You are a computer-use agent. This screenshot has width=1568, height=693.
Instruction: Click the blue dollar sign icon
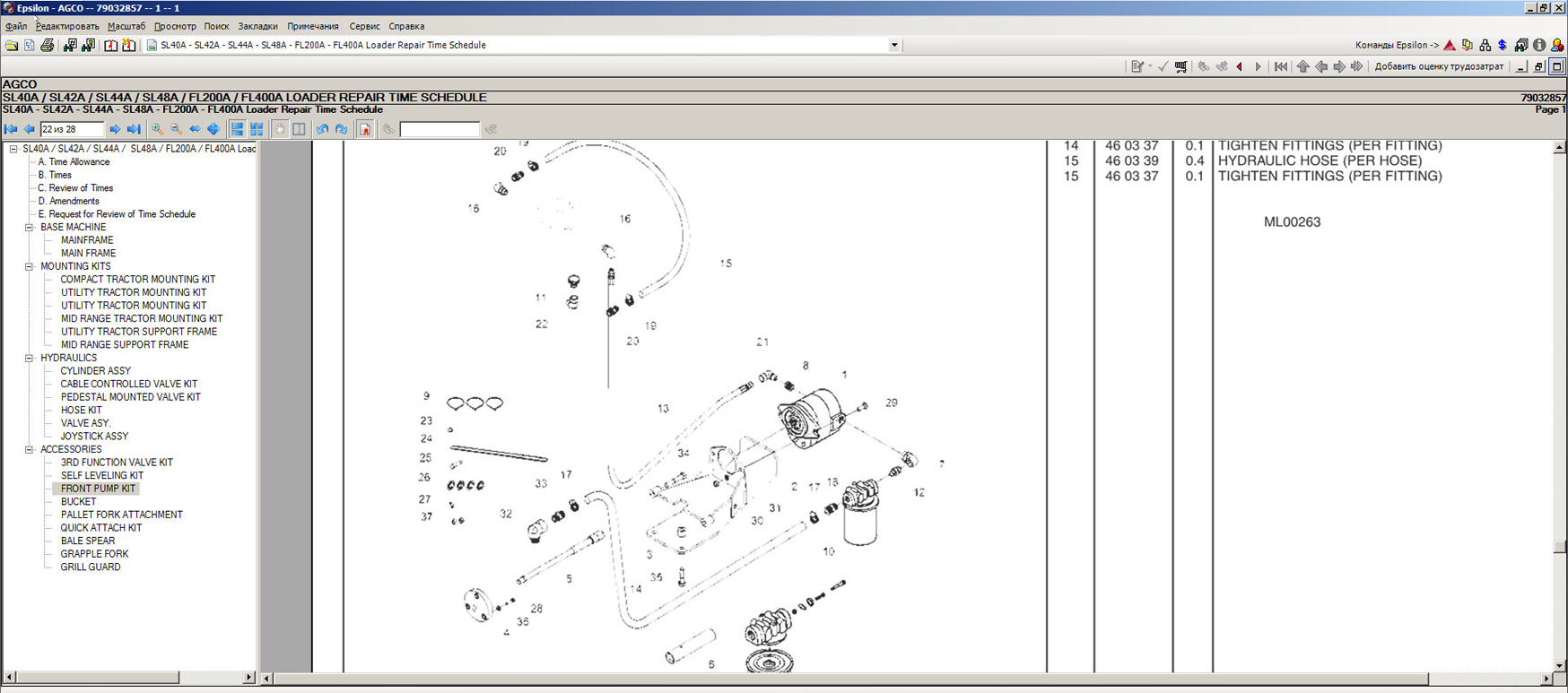1503,45
